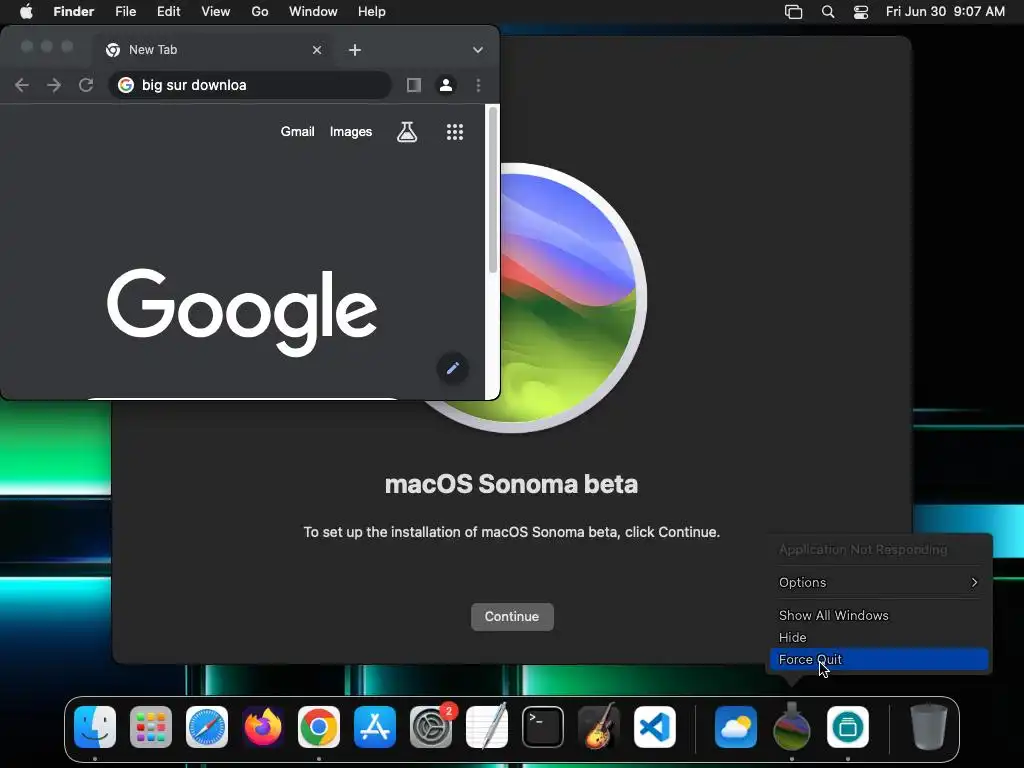Open the Finder menu
Viewport: 1024px width, 768px height.
(x=74, y=12)
